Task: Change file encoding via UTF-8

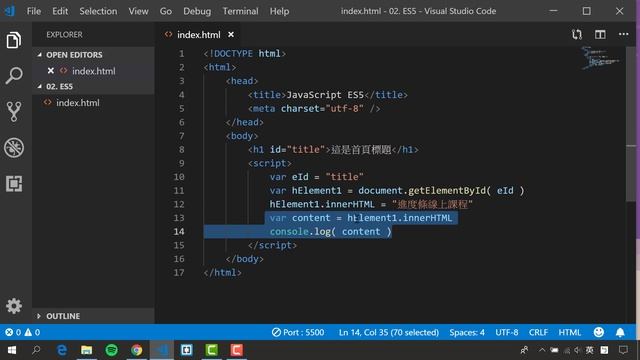Action: (507, 332)
